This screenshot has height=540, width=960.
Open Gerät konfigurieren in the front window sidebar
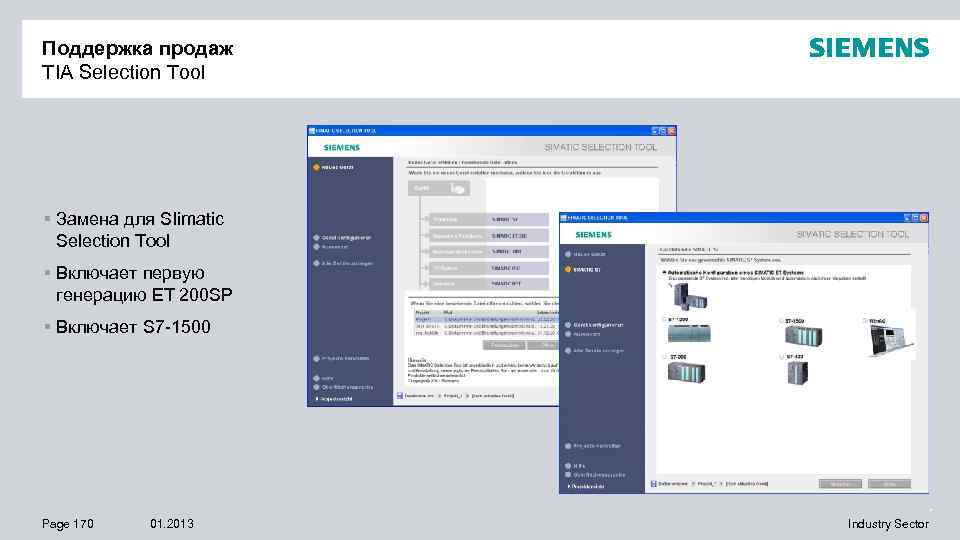594,325
